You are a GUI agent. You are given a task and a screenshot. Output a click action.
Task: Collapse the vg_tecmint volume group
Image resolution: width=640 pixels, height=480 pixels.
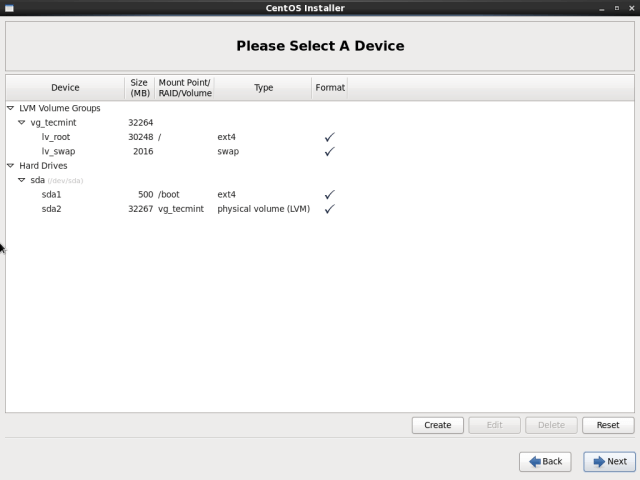coord(21,123)
